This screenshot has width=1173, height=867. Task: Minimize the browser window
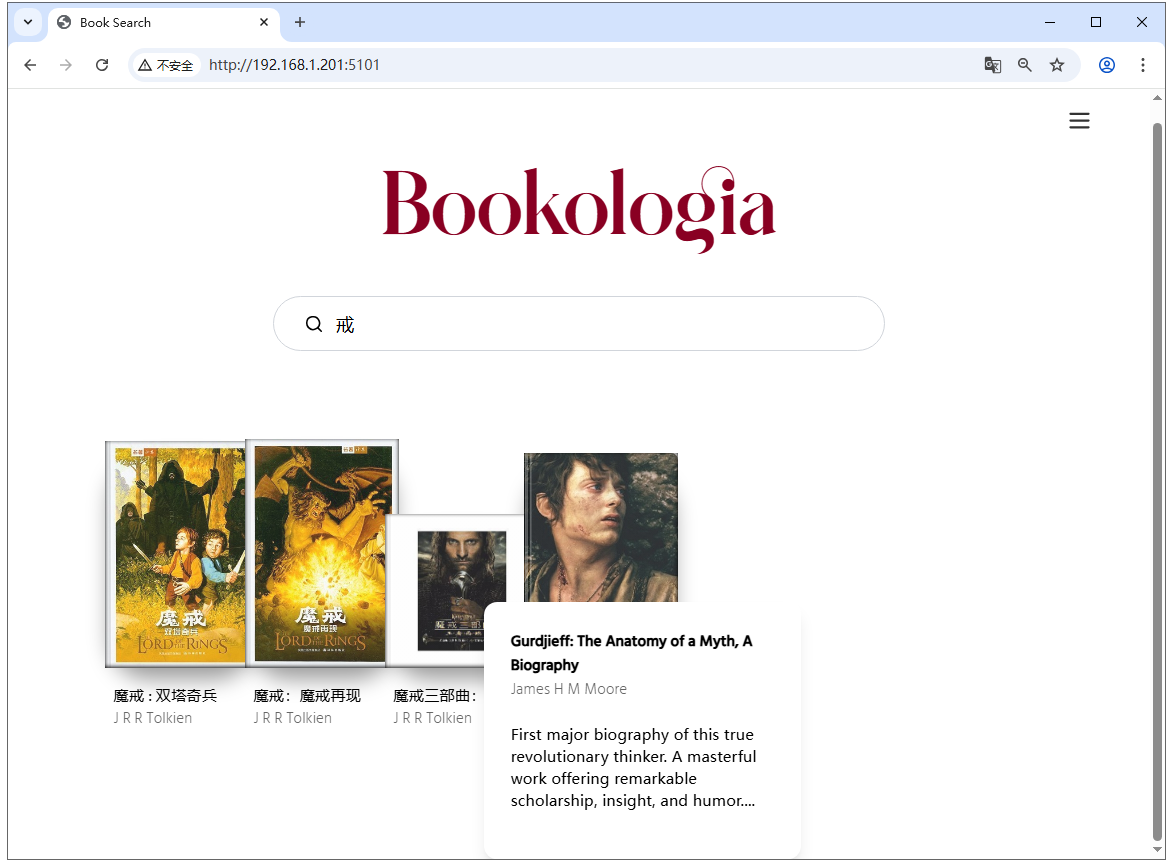(1050, 22)
